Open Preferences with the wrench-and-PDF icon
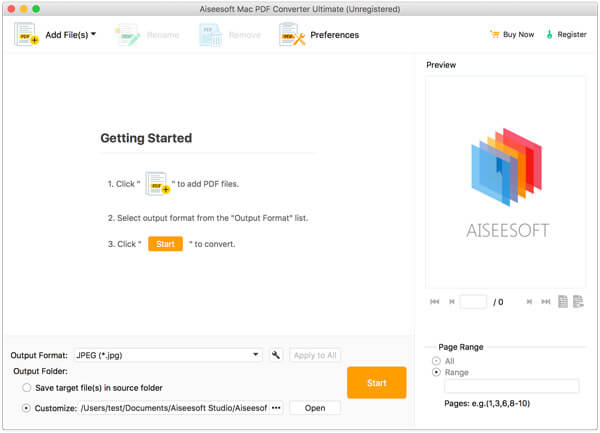 292,34
